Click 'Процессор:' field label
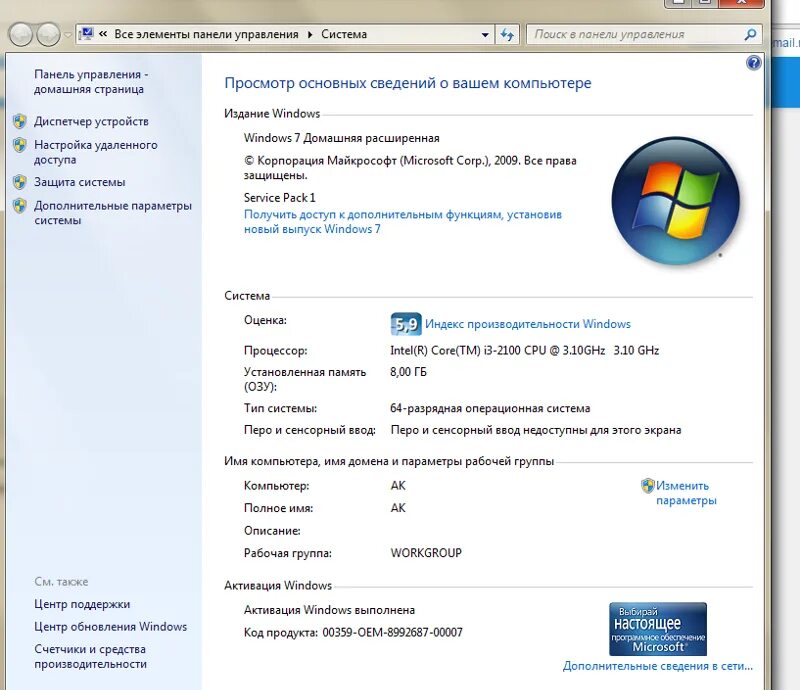 276,351
